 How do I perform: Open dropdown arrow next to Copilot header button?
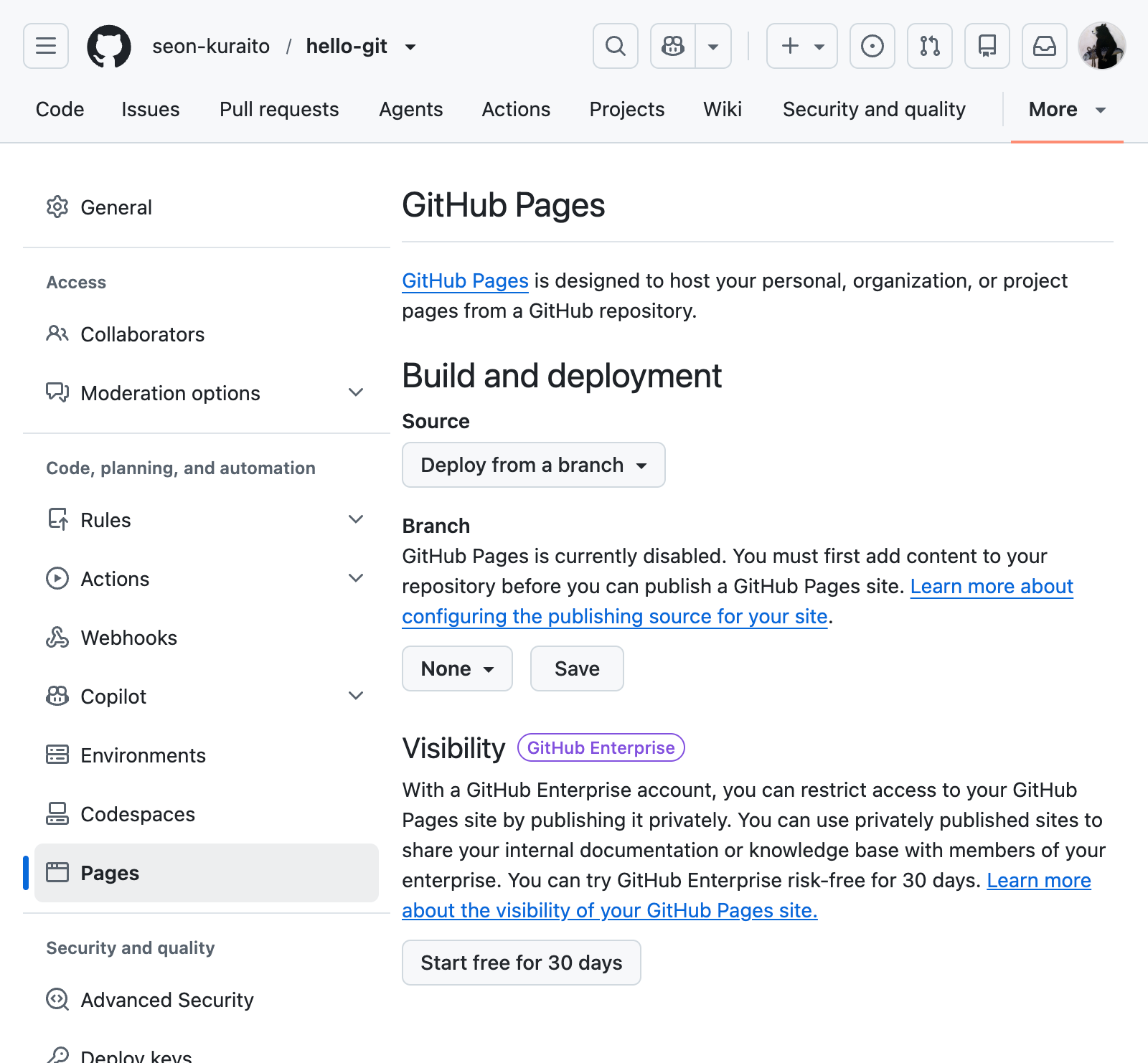[713, 46]
